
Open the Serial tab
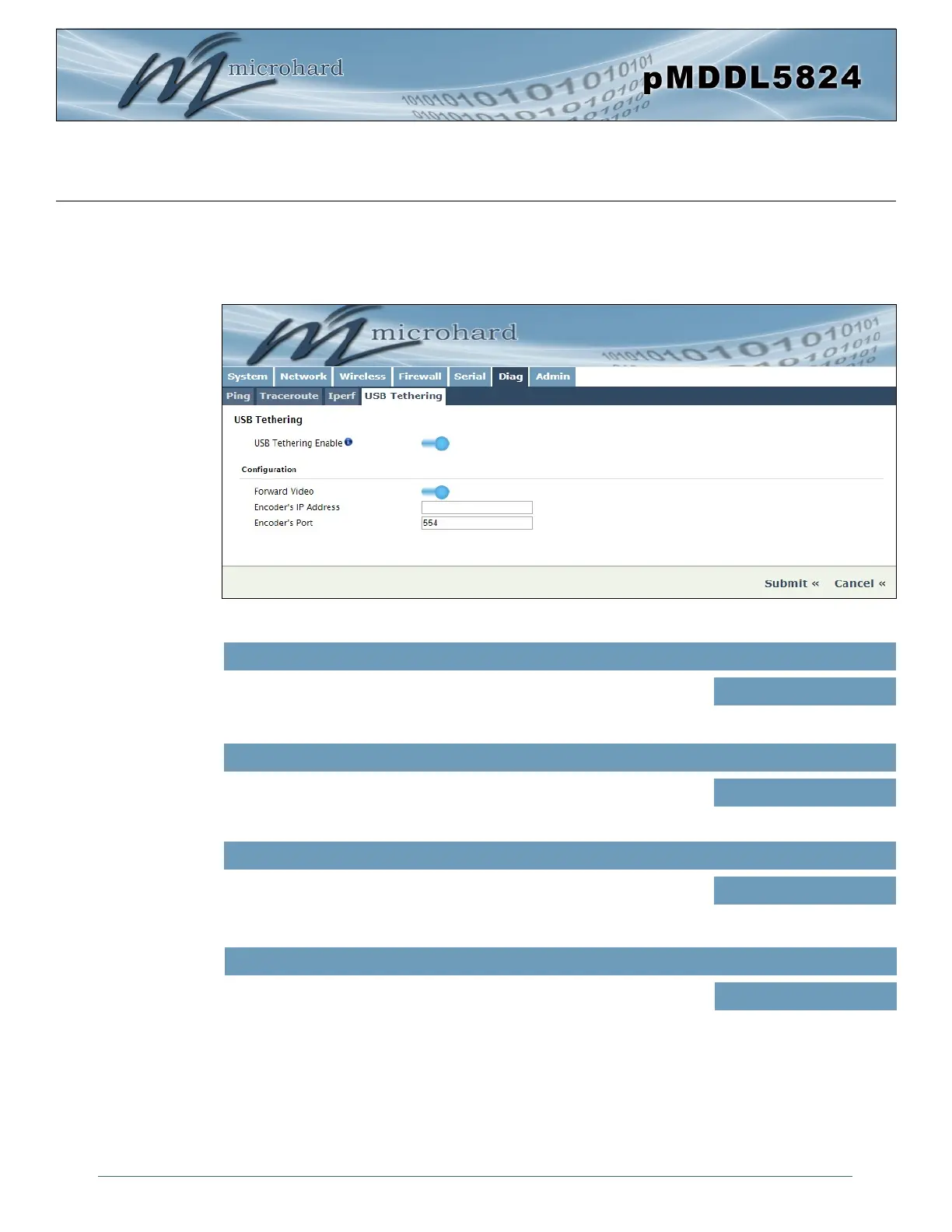(x=470, y=376)
